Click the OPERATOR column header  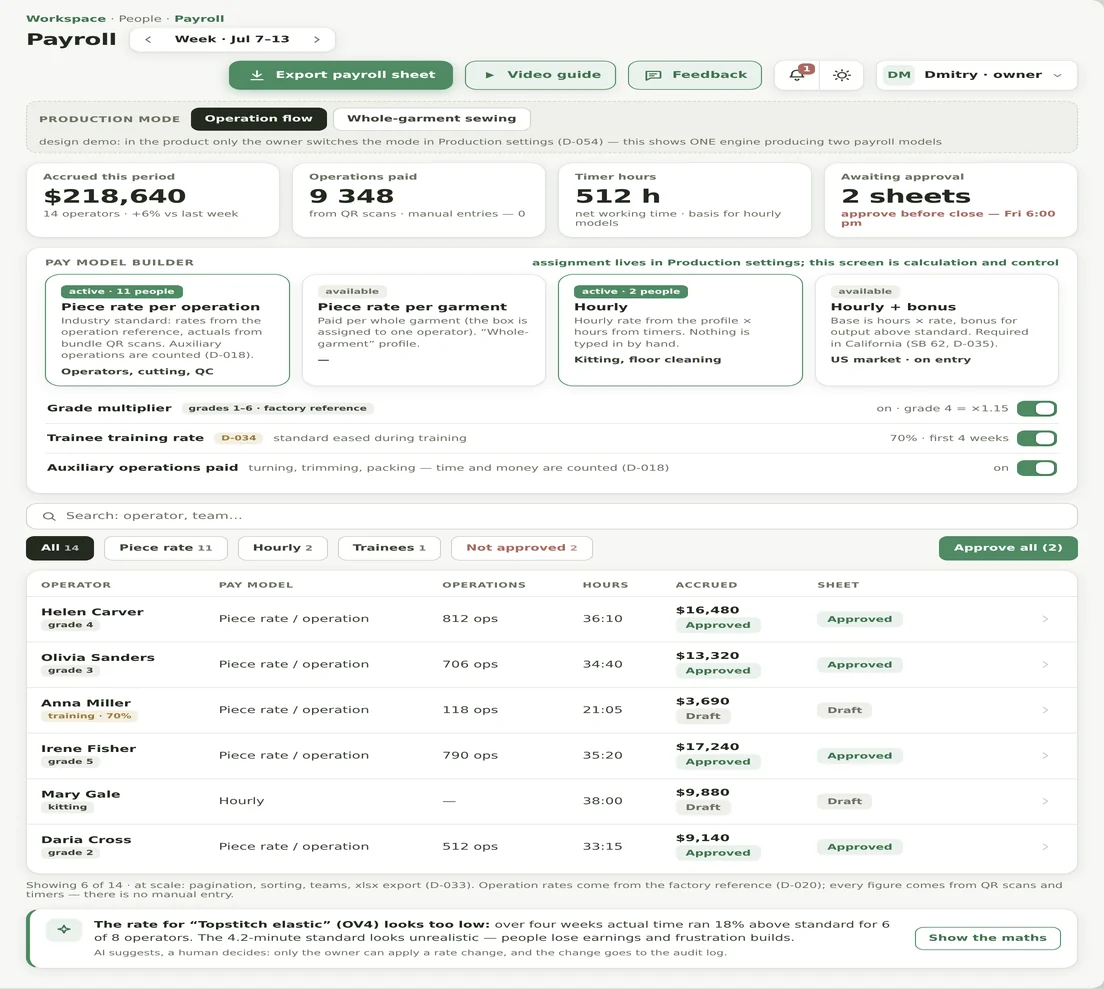[75, 585]
